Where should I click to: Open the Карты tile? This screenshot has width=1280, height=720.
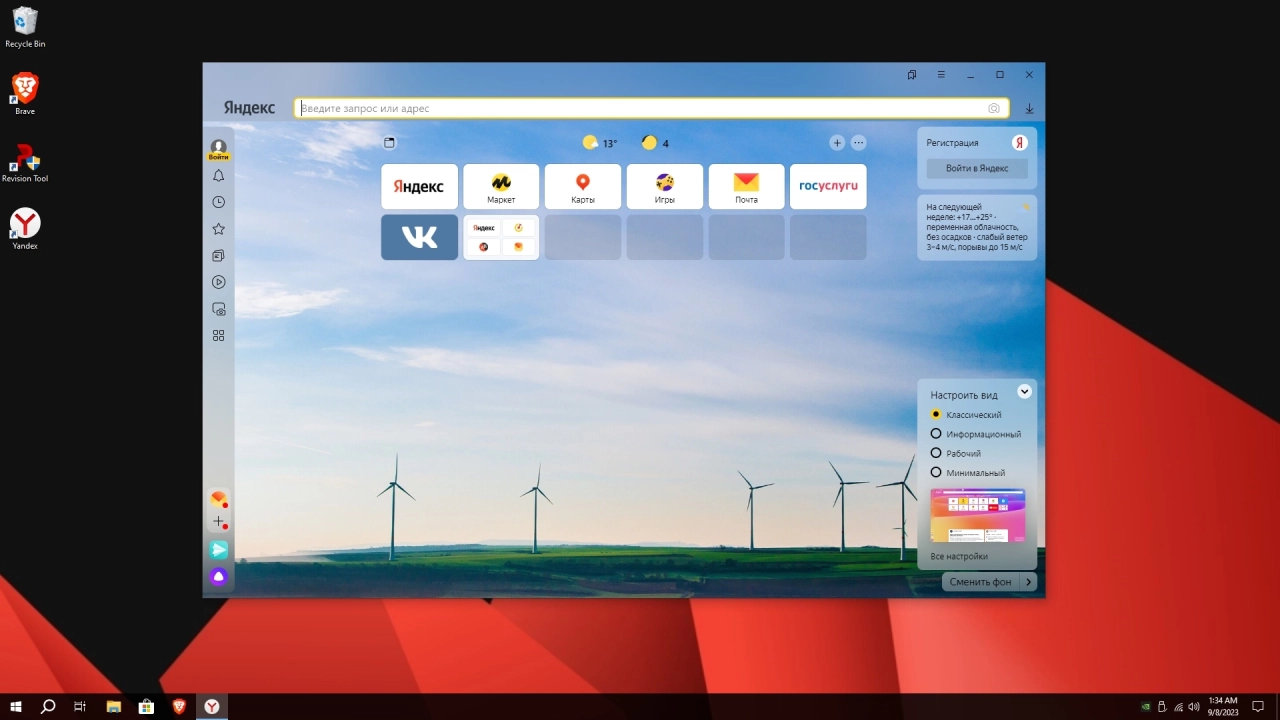click(583, 187)
